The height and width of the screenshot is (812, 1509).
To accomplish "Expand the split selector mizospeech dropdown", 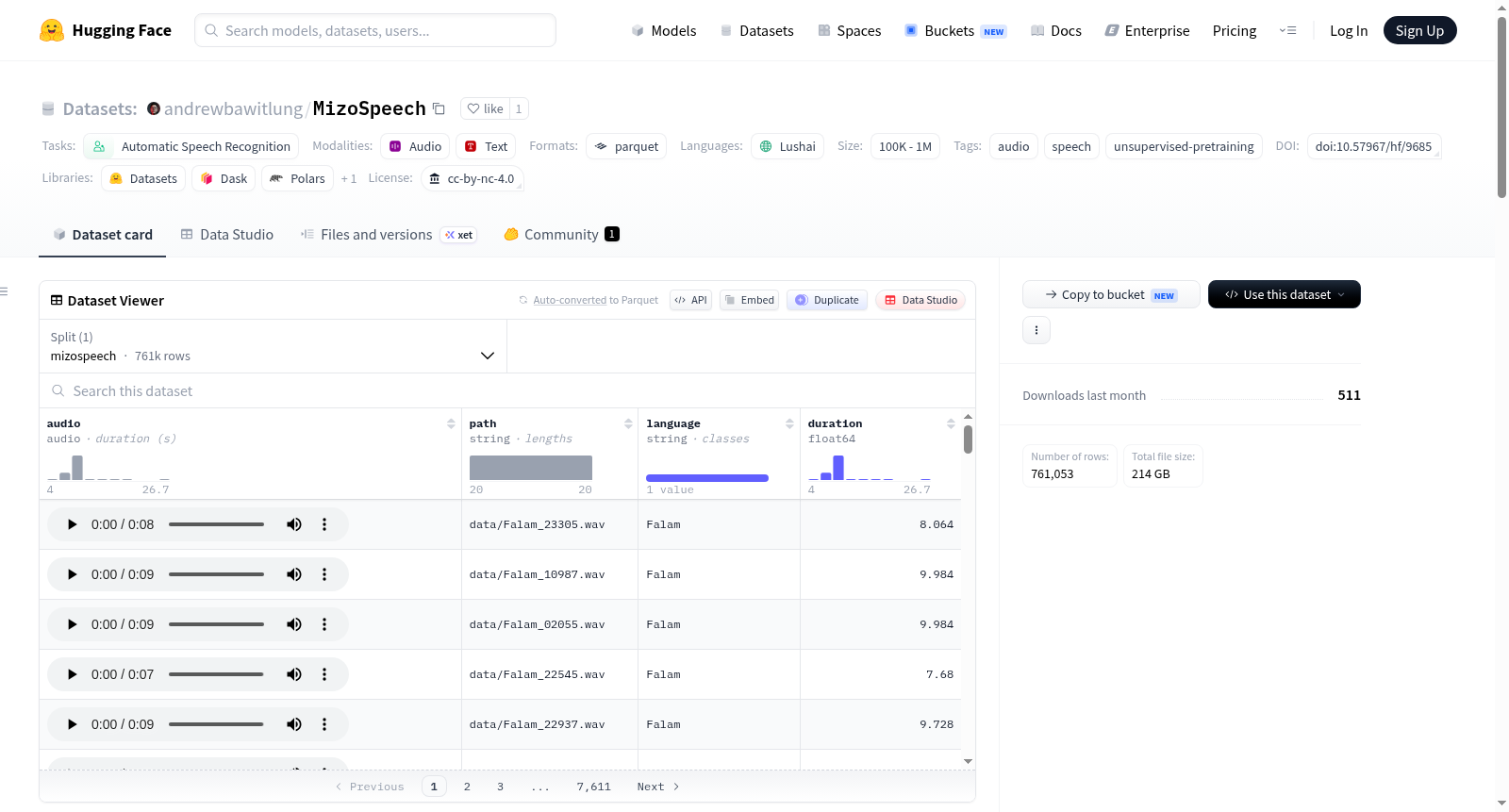I will tap(273, 346).
